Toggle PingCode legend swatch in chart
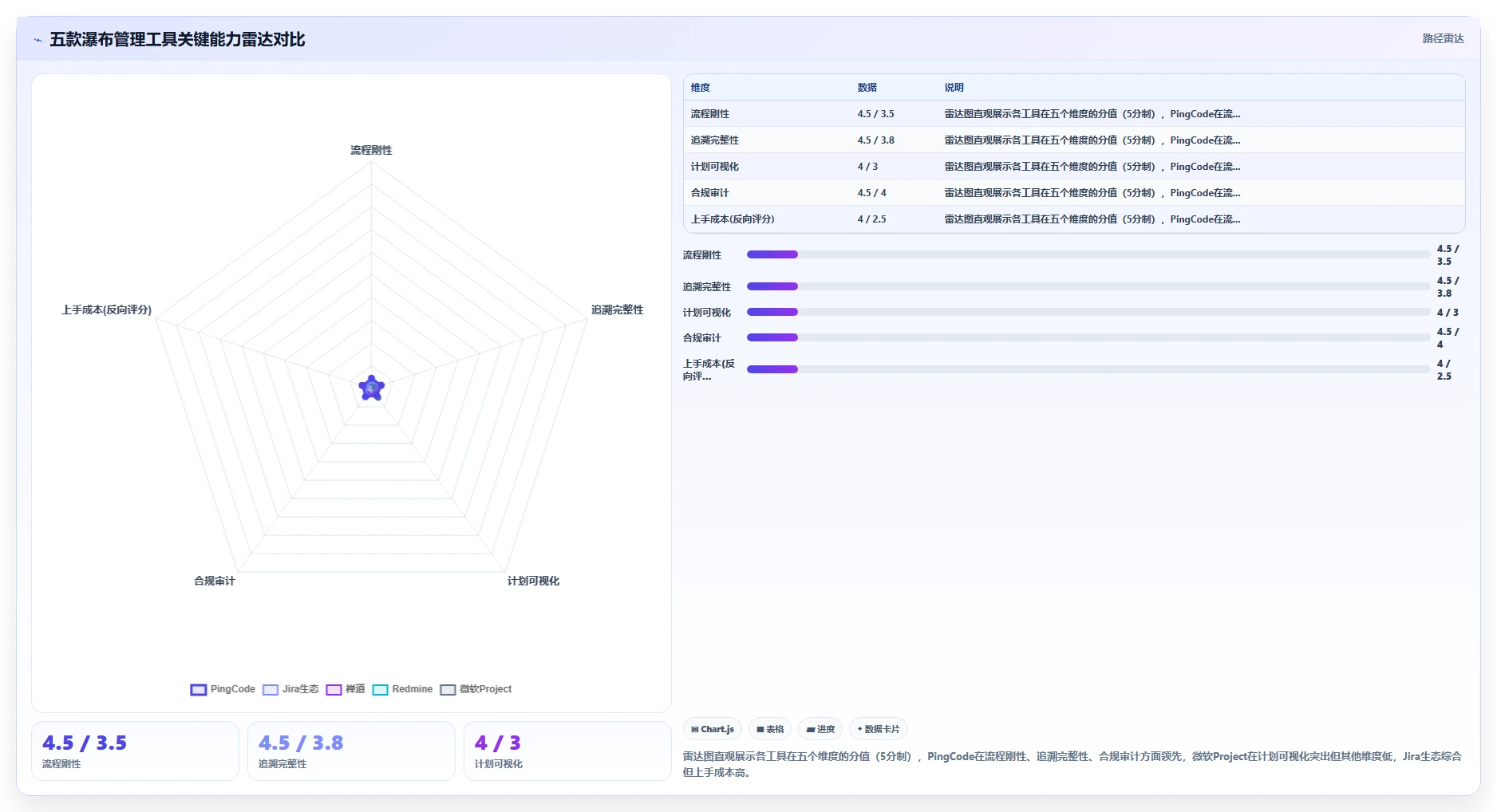Screen dimensions: 1497x812 coord(199,689)
